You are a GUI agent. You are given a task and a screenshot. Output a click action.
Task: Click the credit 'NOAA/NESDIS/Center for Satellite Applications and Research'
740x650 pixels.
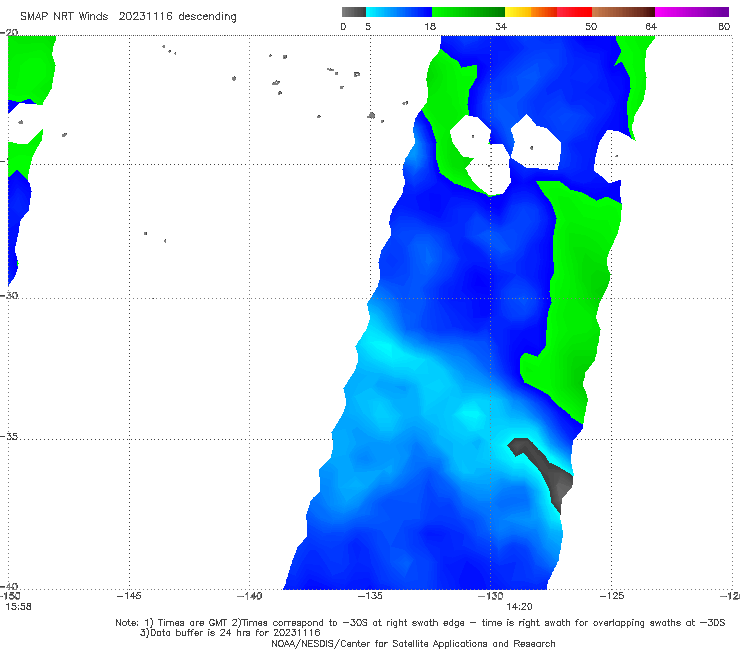(x=413, y=643)
